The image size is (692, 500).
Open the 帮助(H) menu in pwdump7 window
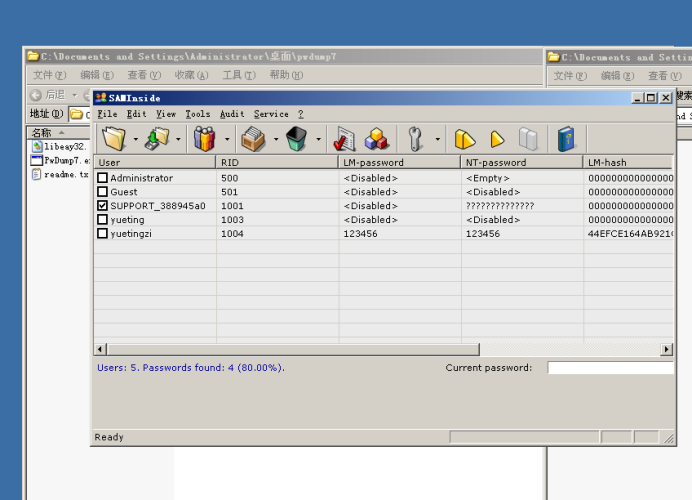[x=286, y=75]
